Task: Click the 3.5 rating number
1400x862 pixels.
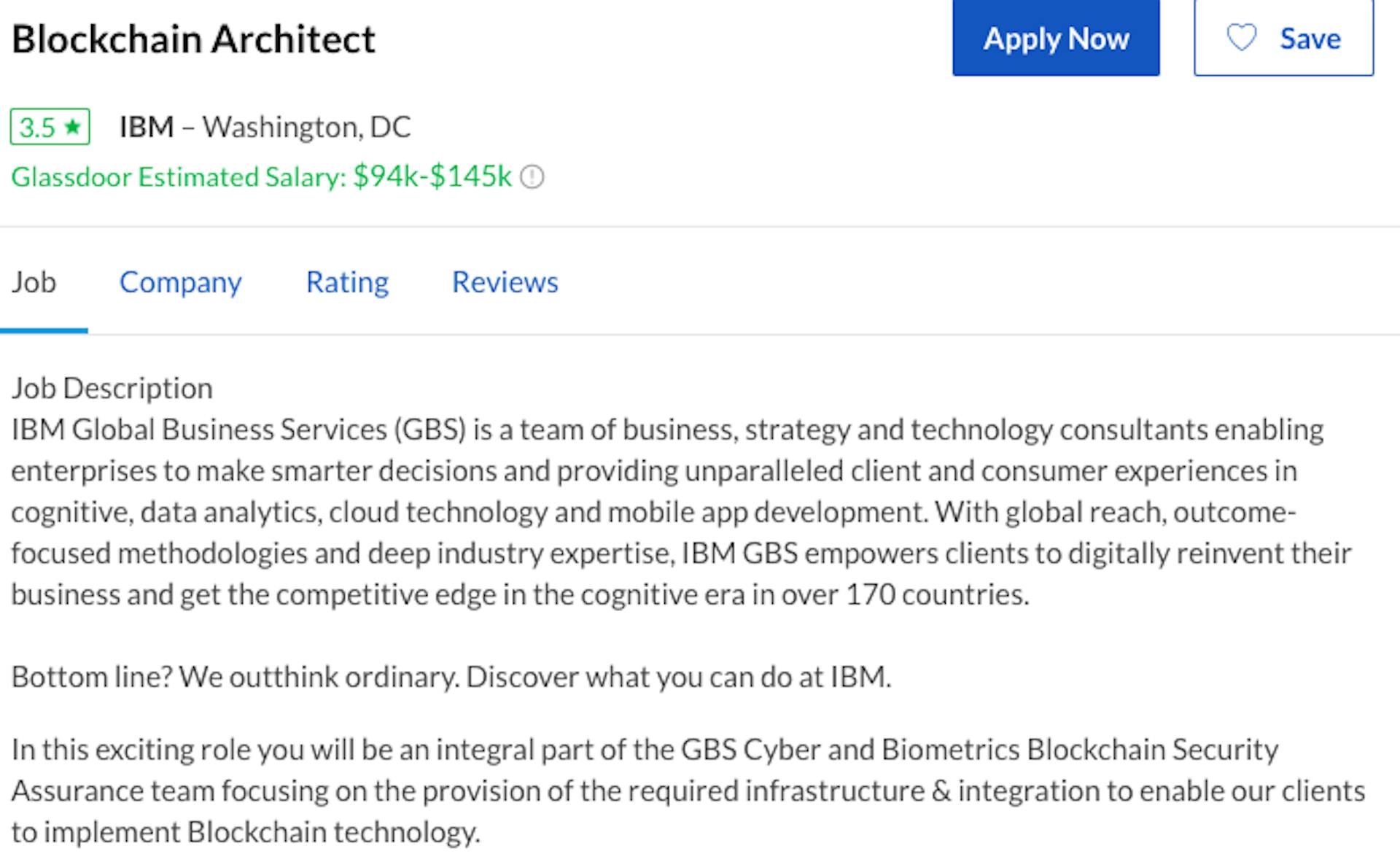Action: pos(36,128)
